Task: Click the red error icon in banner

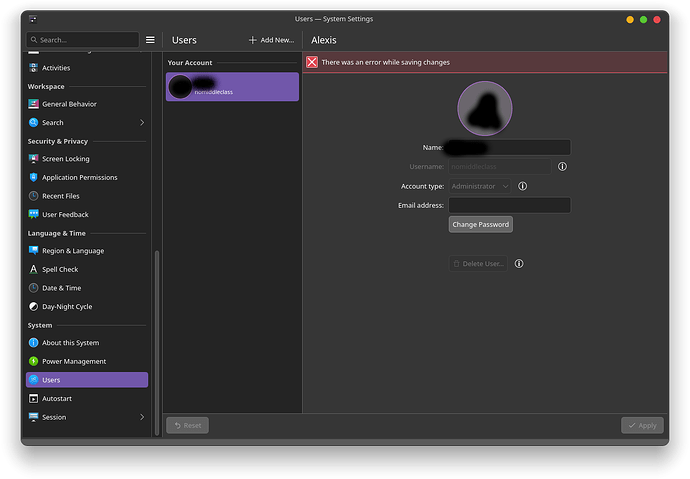Action: 312,62
